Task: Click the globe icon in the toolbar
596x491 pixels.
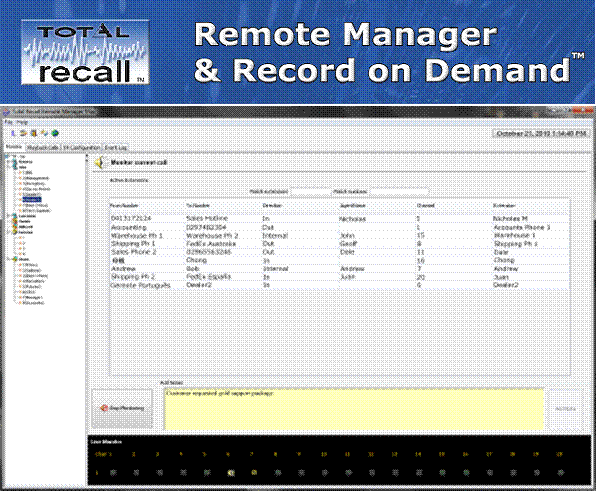Action: point(55,133)
